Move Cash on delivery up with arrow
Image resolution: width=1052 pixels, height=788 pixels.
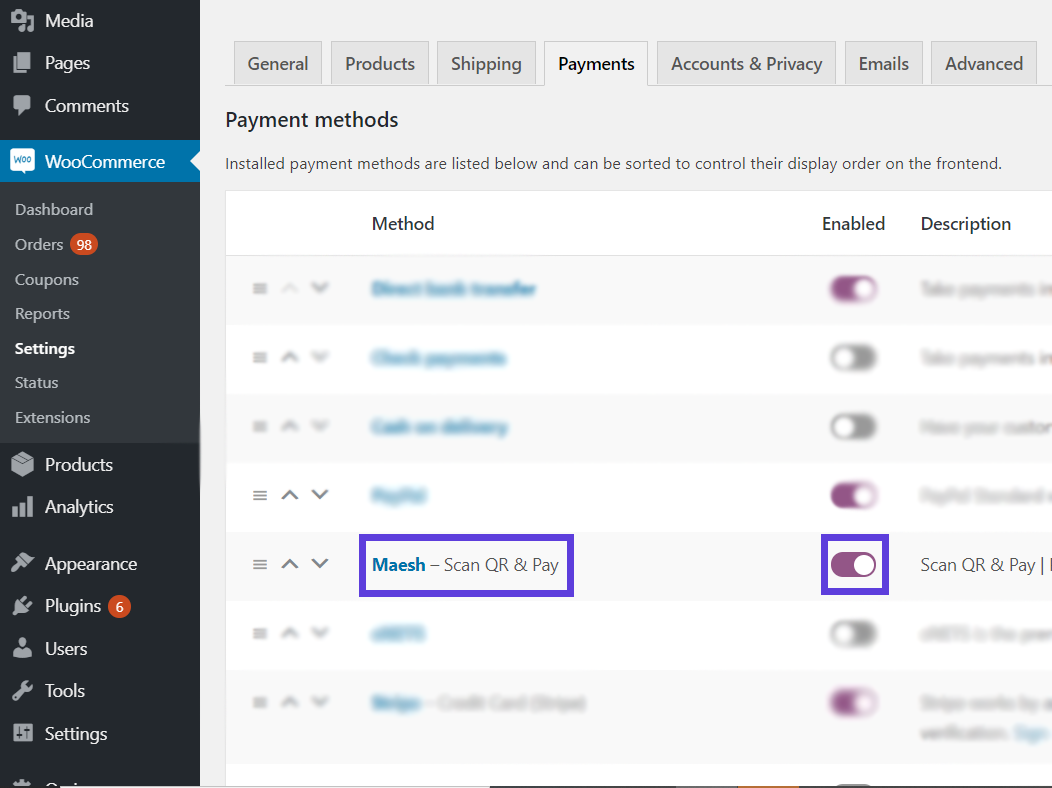290,426
